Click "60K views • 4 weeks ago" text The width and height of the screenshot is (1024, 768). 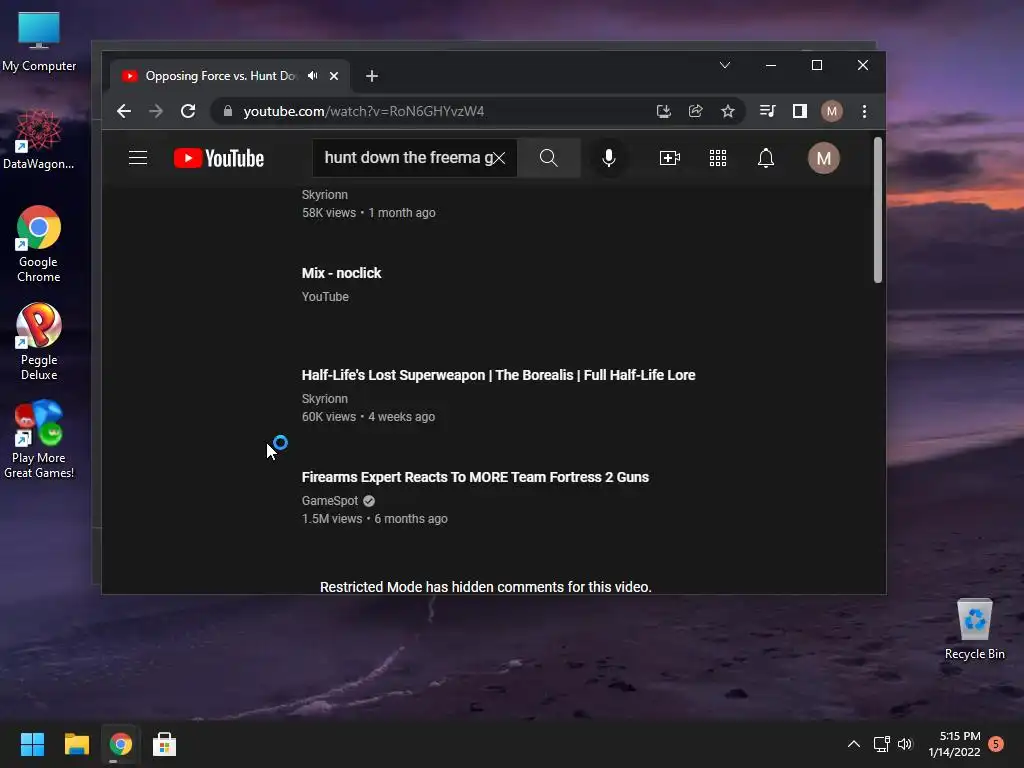click(x=368, y=417)
